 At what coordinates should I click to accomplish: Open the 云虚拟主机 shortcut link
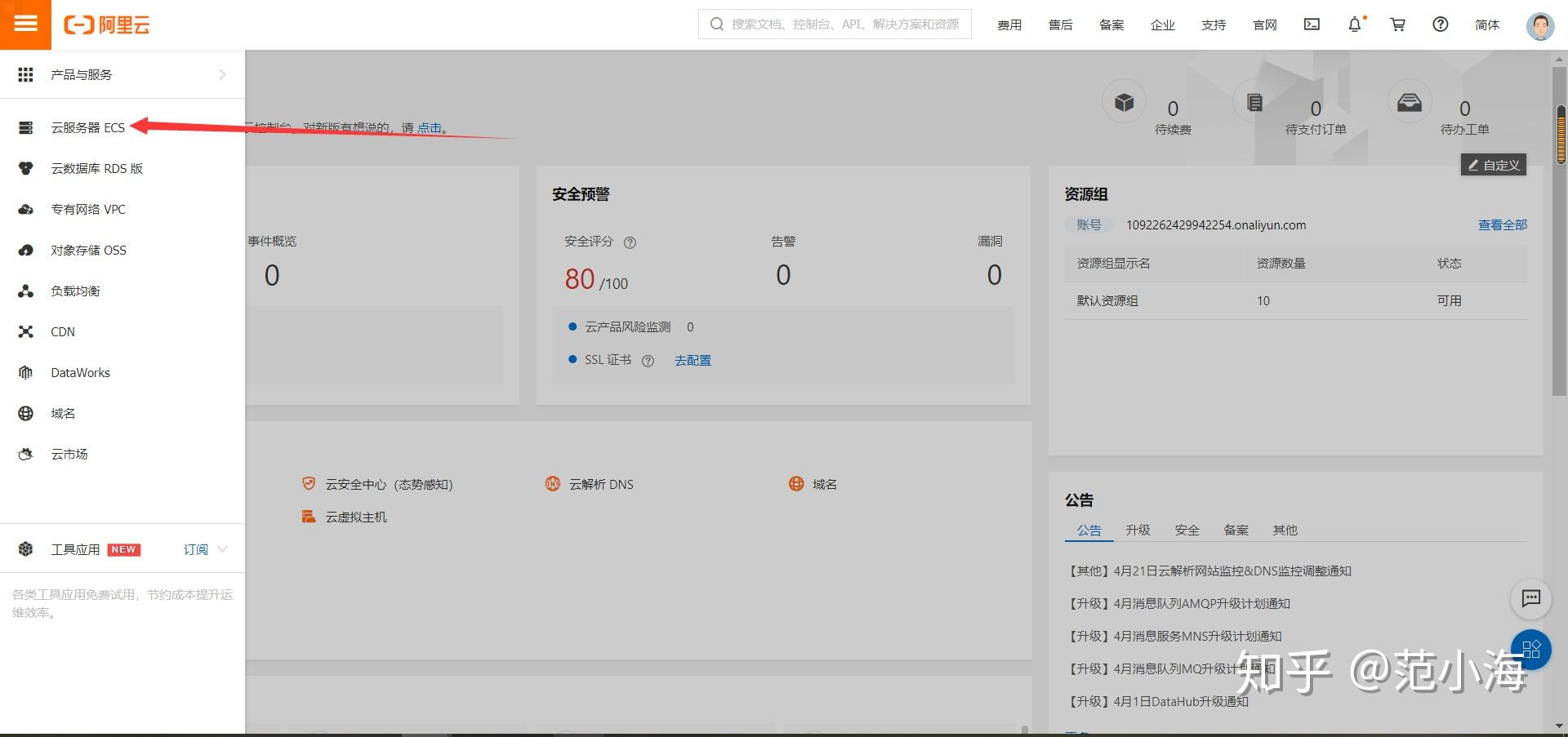pyautogui.click(x=356, y=517)
